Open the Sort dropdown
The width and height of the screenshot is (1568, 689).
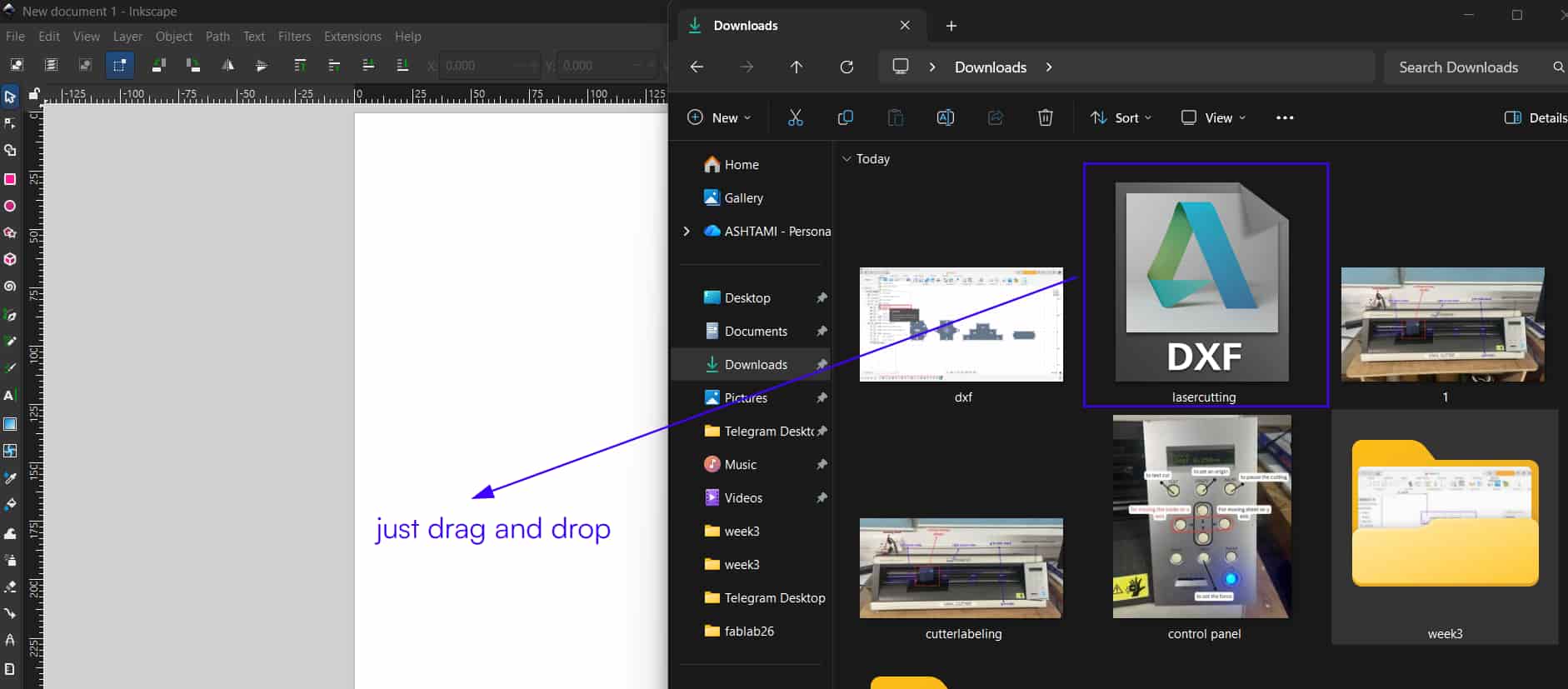click(x=1121, y=117)
